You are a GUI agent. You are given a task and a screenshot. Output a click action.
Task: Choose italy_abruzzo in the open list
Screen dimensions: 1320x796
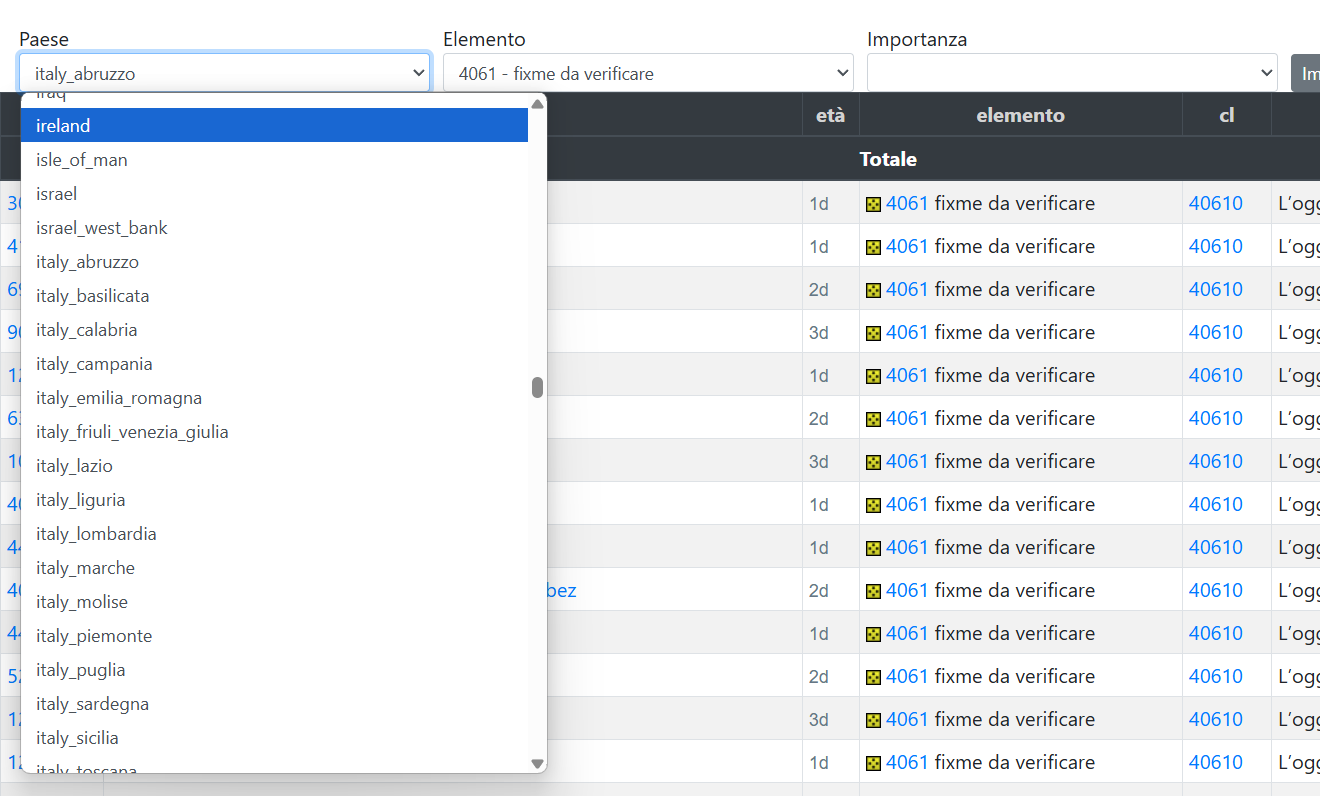pyautogui.click(x=274, y=262)
